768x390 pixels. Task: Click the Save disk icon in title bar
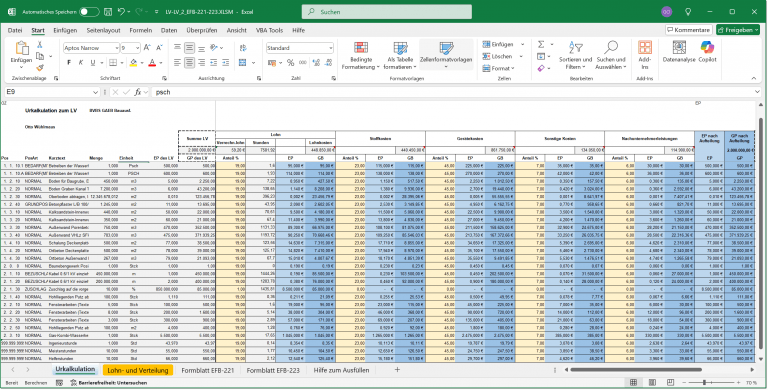pyautogui.click(x=107, y=11)
